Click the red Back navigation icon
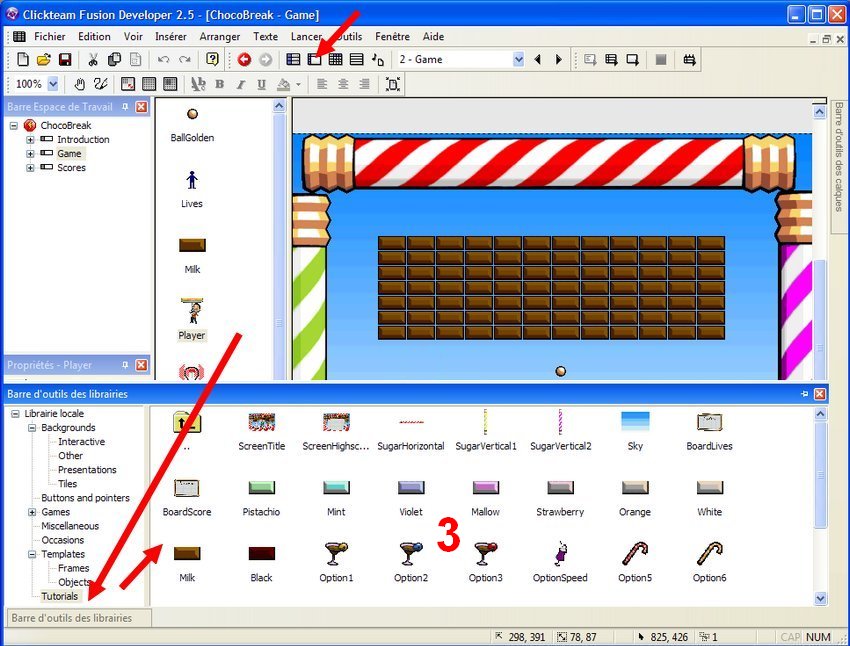The height and width of the screenshot is (646, 850). tap(244, 59)
